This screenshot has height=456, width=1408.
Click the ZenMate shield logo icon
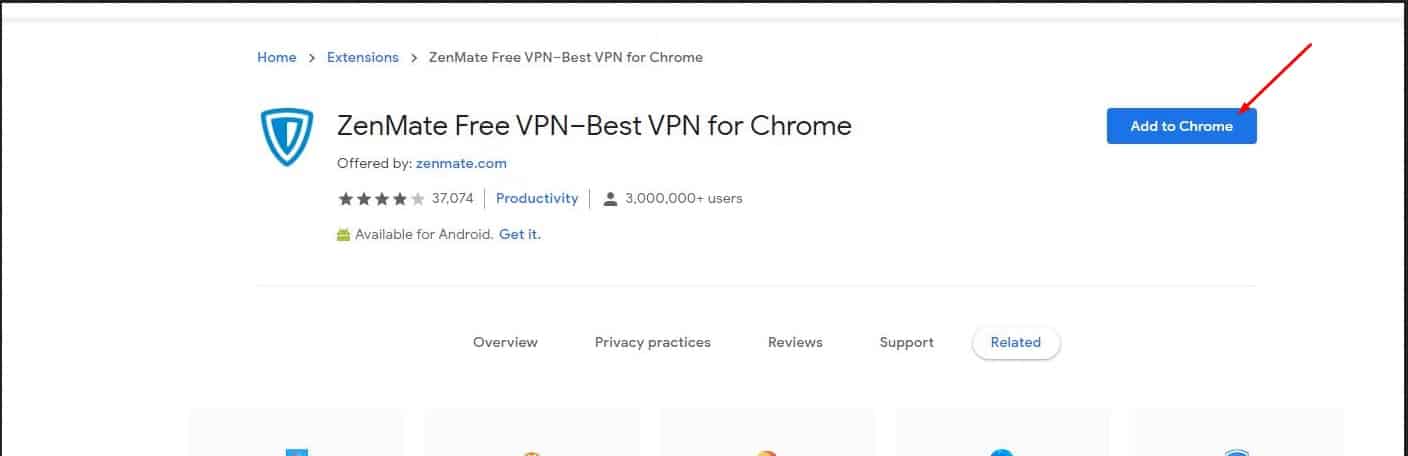tap(287, 137)
